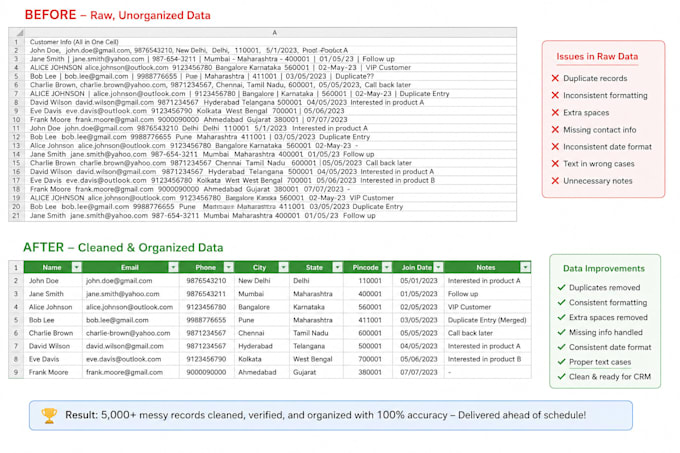
Task: Select the city cell 'Pune' in cleaned table
Action: (262, 320)
